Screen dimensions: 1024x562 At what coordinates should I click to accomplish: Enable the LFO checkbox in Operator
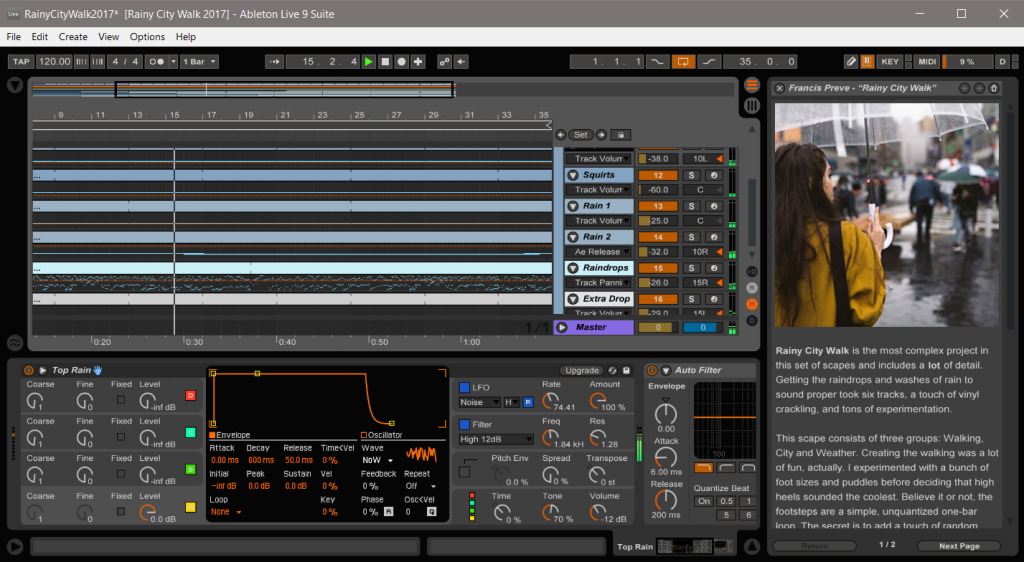pos(464,387)
